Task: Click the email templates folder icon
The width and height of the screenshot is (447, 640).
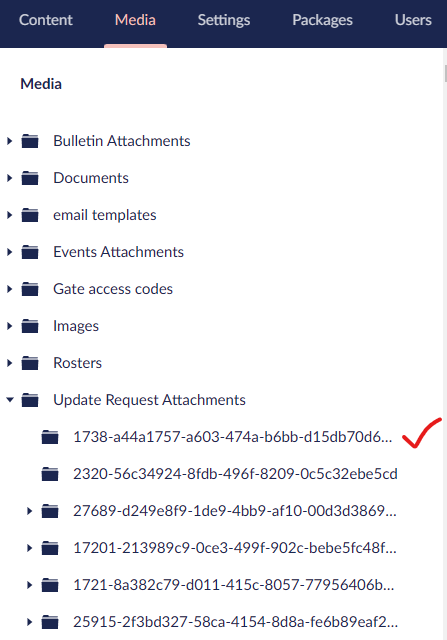Action: (30, 215)
